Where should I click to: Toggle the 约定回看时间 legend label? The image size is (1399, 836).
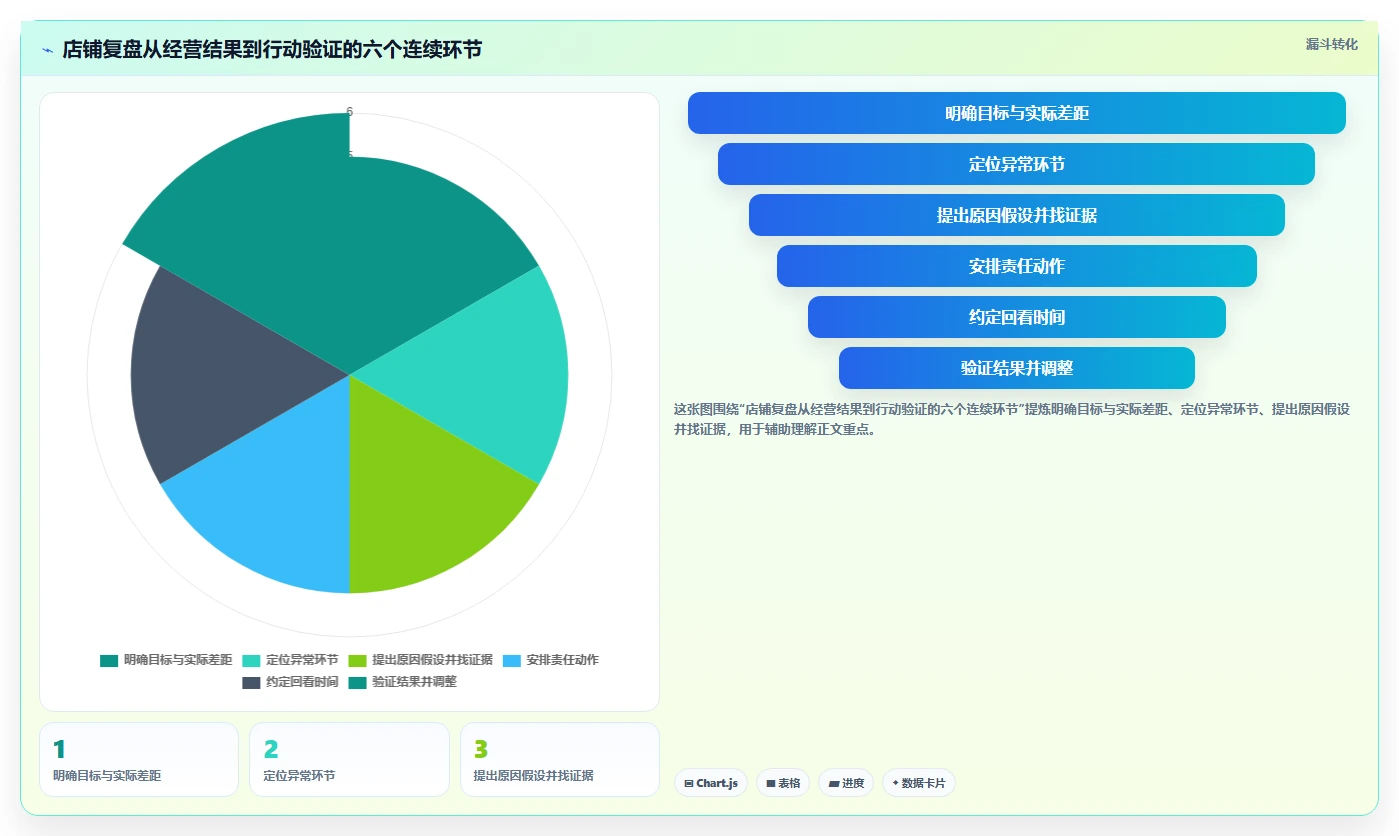point(302,682)
